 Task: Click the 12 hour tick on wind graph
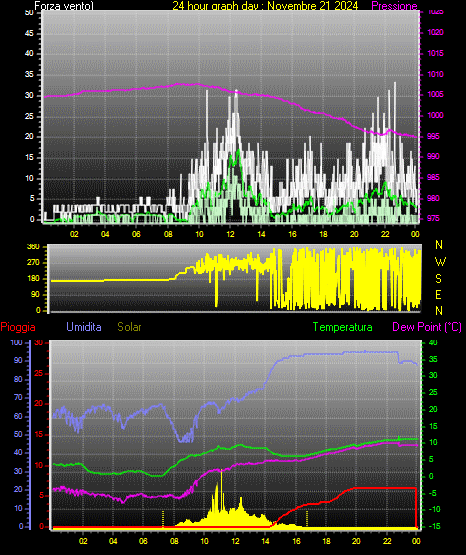pos(230,234)
